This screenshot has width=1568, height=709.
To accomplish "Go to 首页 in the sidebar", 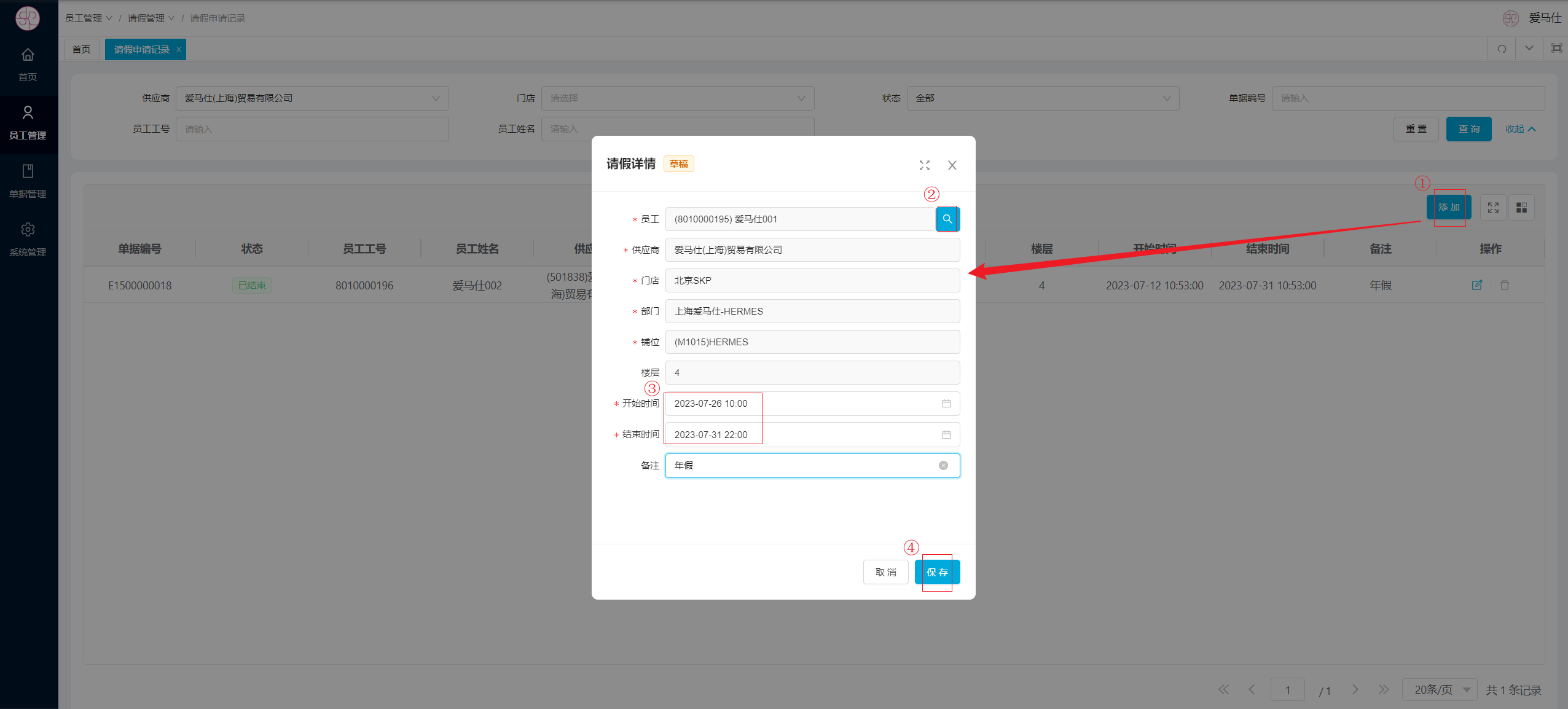I will coord(28,65).
